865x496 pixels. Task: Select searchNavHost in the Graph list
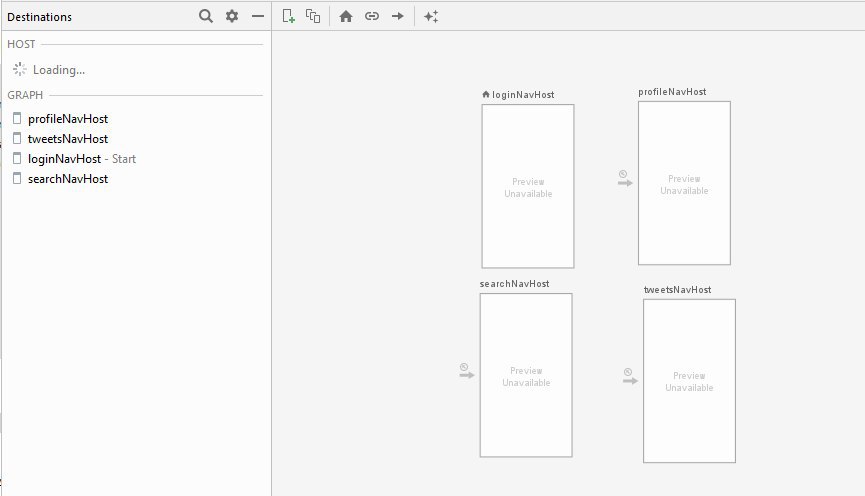click(68, 179)
